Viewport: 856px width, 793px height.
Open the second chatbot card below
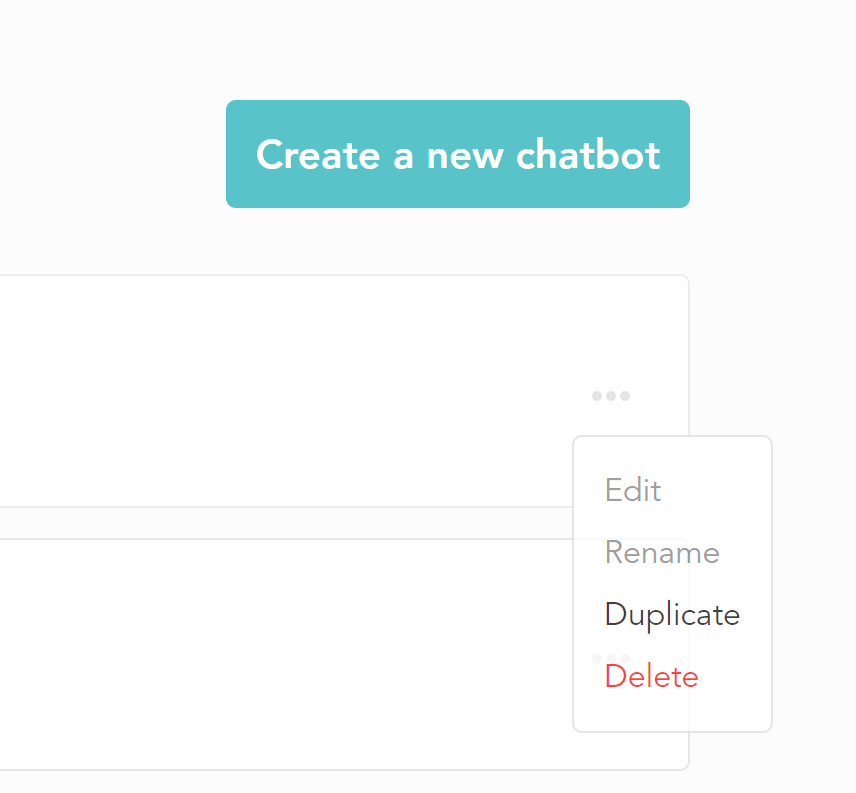284,654
